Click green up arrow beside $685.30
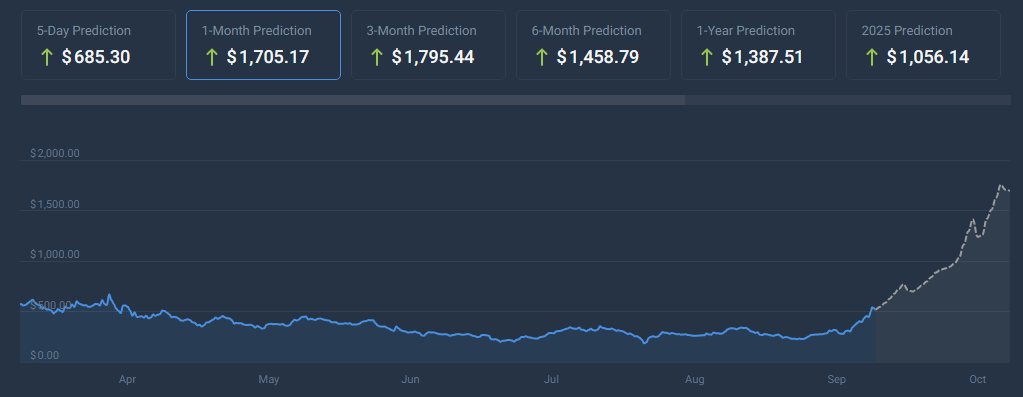 click(x=46, y=57)
